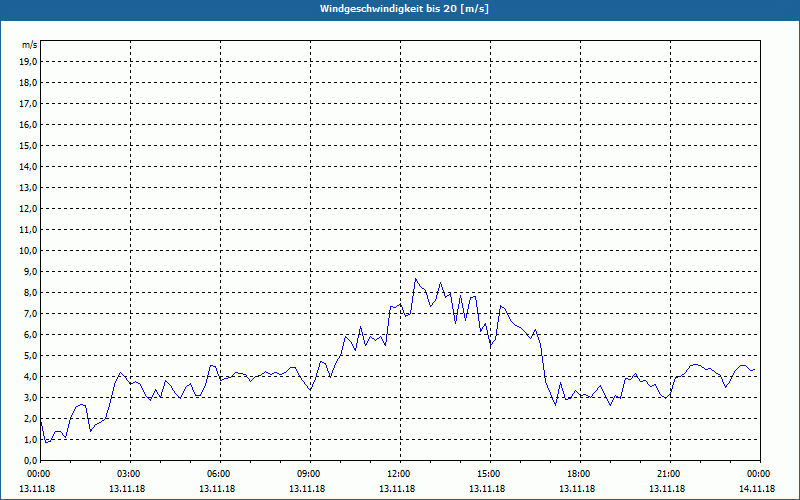Click the wind speed peak near 12:30

(416, 279)
